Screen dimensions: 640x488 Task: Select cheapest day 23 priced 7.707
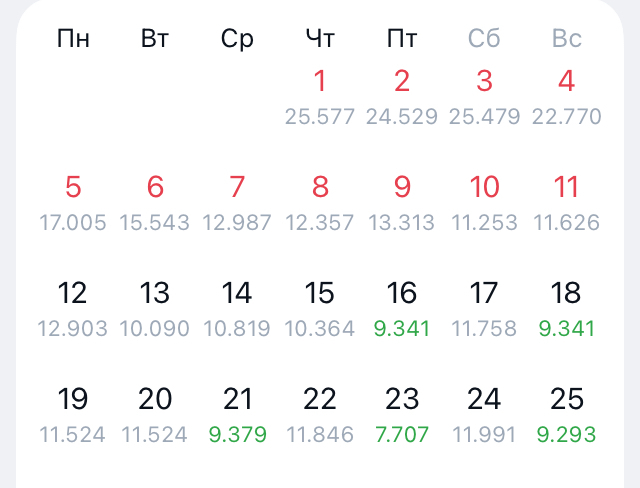click(402, 413)
